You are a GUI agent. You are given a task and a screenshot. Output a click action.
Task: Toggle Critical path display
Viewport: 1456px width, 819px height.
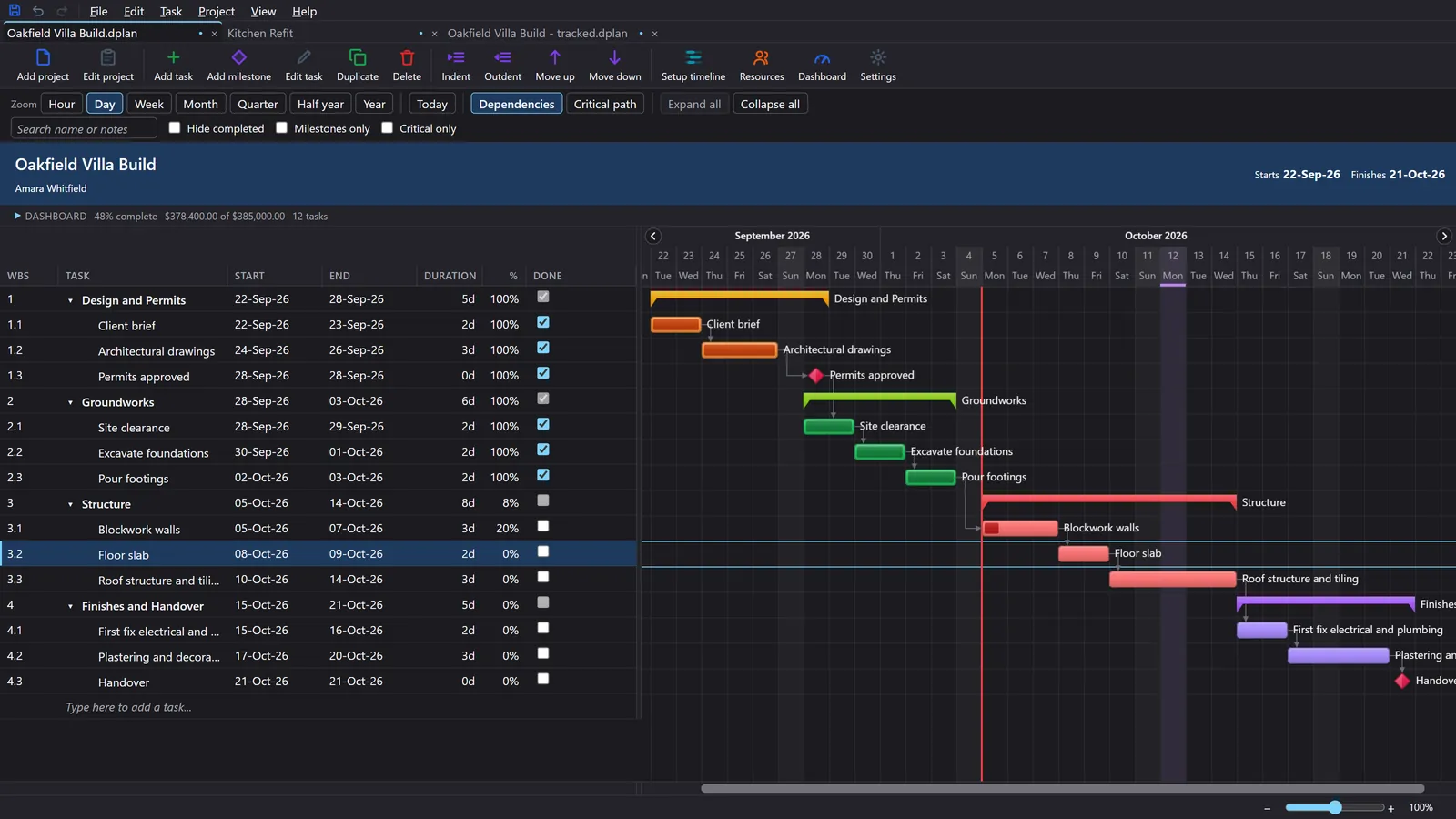coord(605,104)
